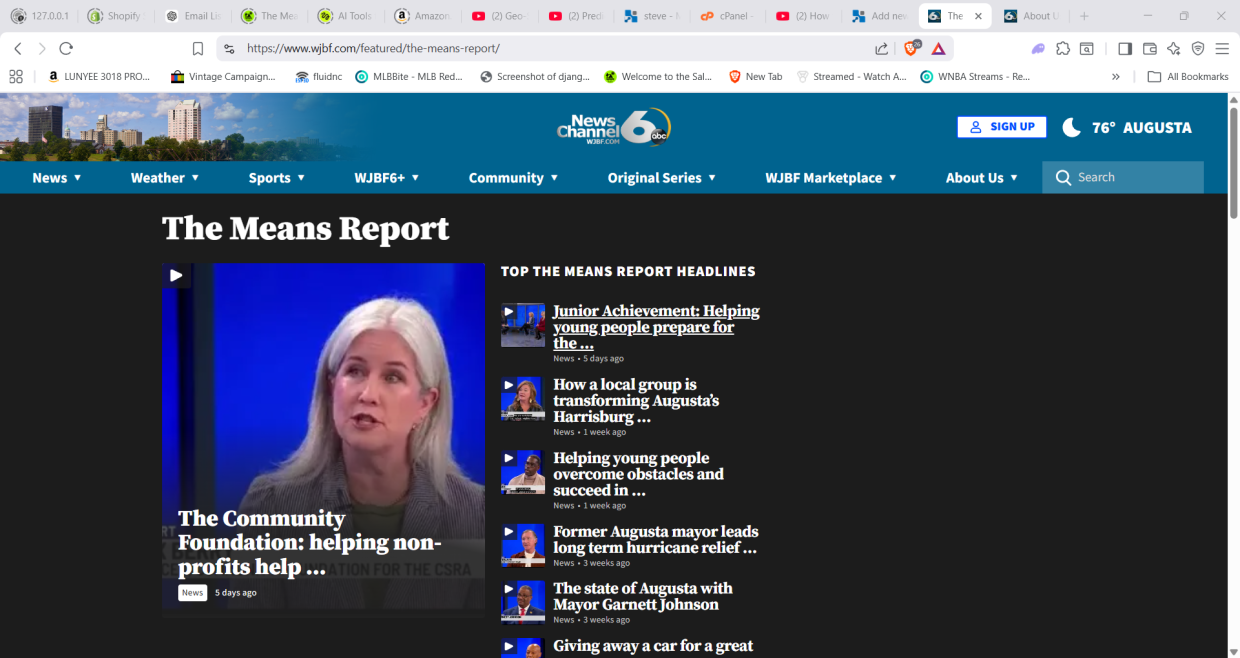Reload the page with the refresh icon
This screenshot has width=1240, height=658.
coord(66,48)
